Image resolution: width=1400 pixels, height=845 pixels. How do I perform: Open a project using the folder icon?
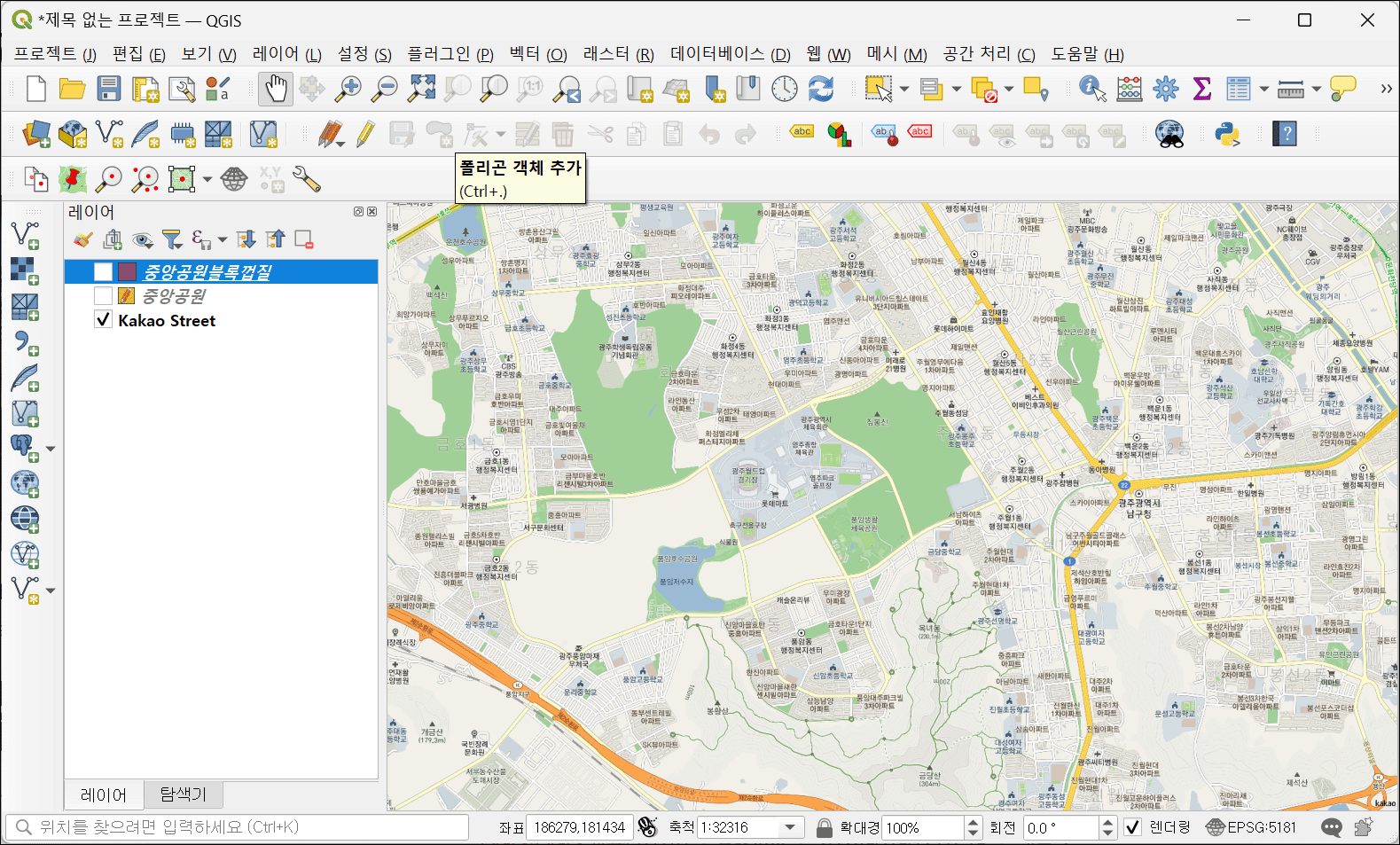click(x=72, y=89)
